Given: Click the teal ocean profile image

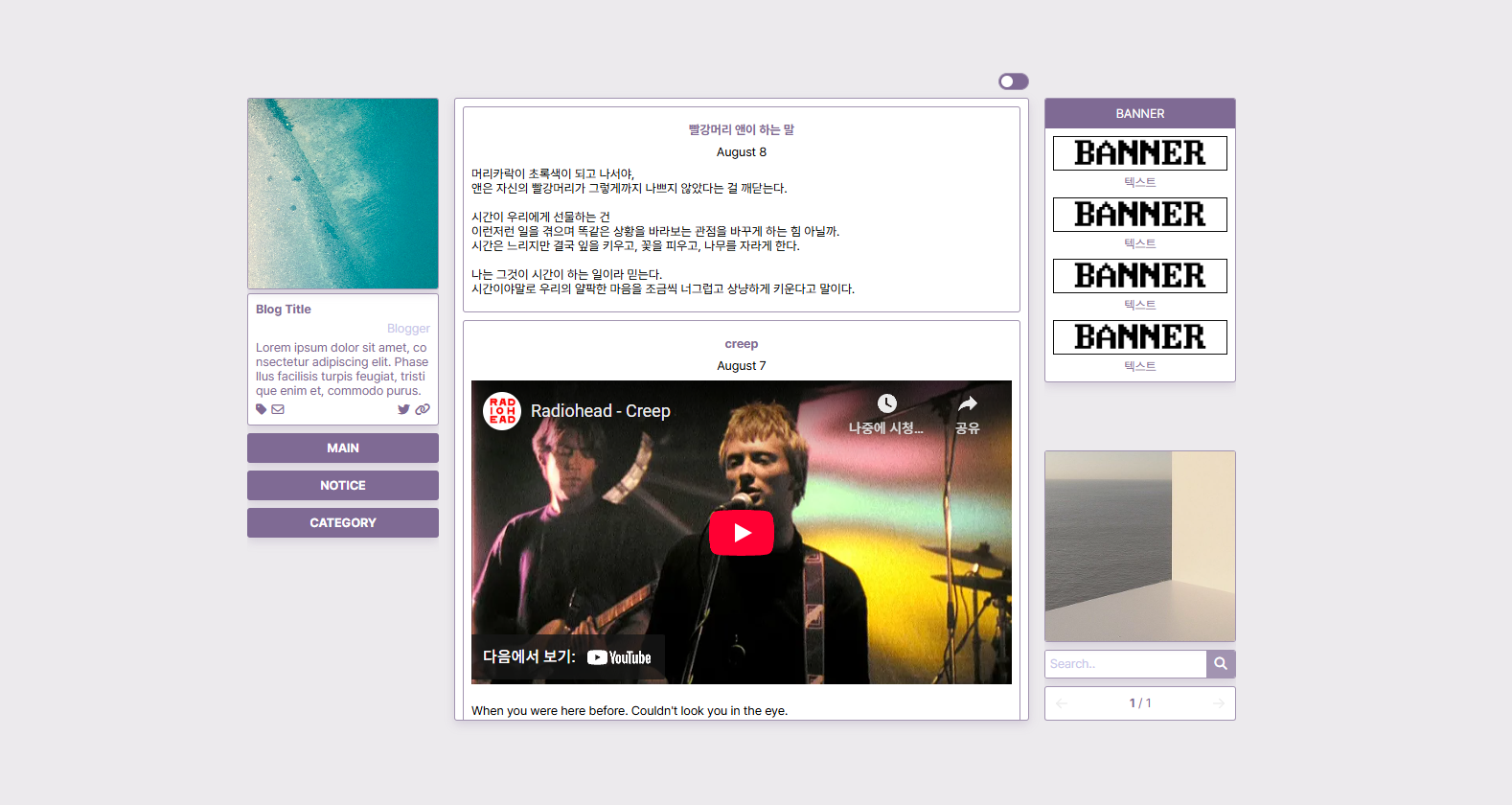Looking at the screenshot, I should (343, 194).
